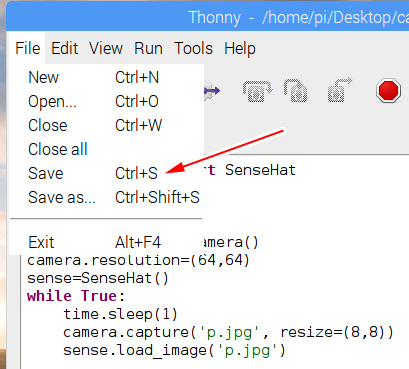Open the Tools menu
The width and height of the screenshot is (409, 369).
(x=193, y=48)
